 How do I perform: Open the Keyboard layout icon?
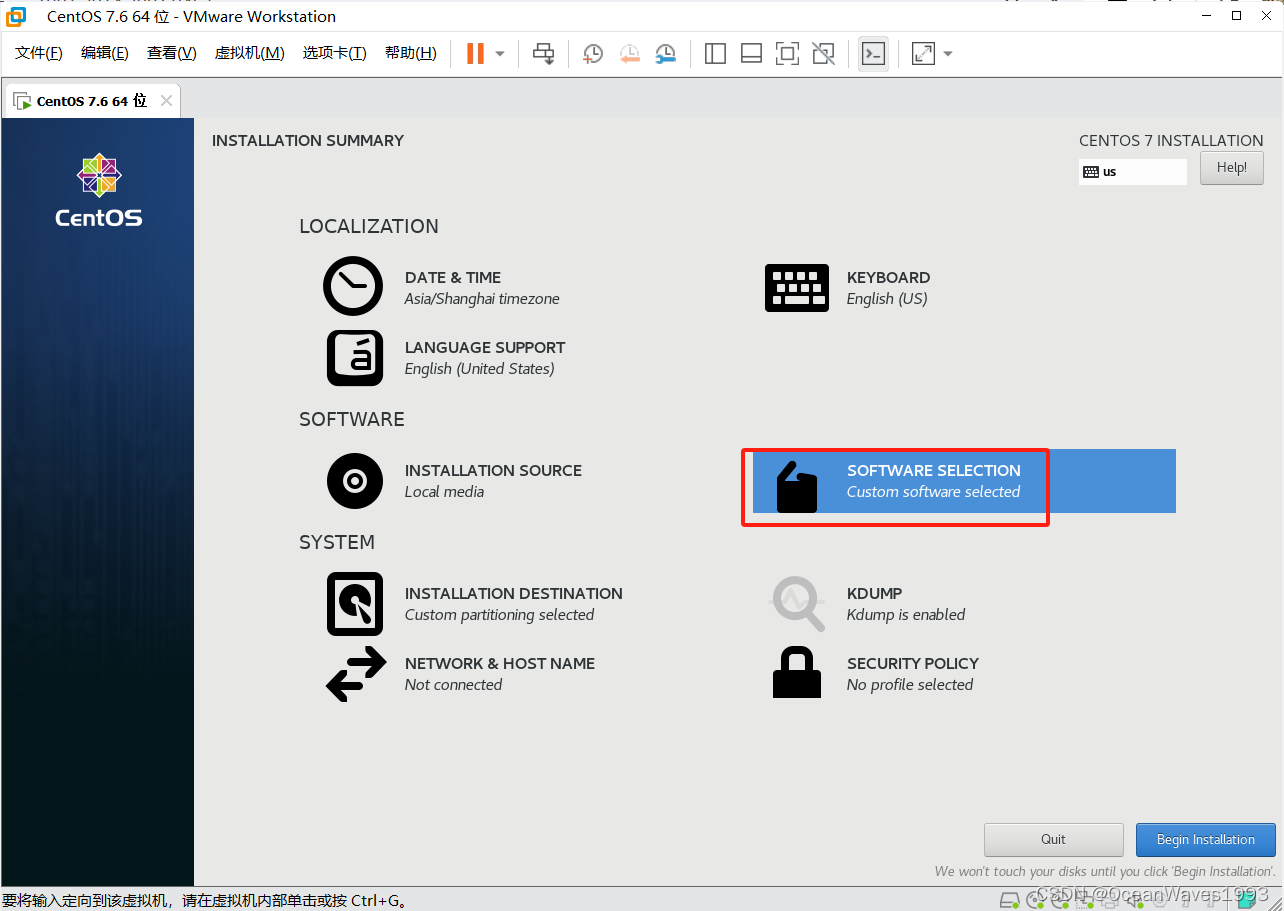point(797,288)
